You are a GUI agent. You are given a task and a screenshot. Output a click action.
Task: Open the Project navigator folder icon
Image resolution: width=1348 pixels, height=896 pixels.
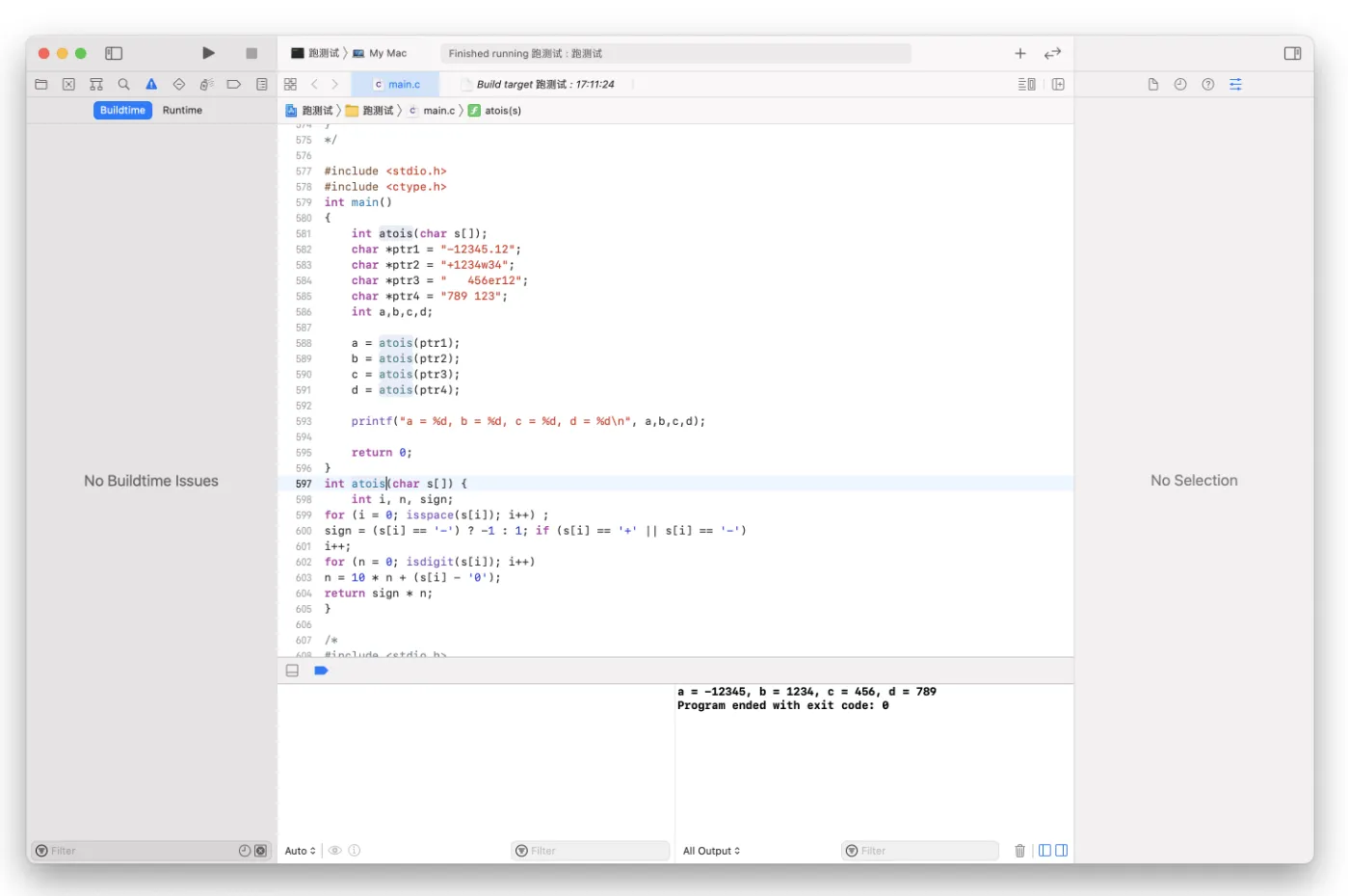(41, 84)
